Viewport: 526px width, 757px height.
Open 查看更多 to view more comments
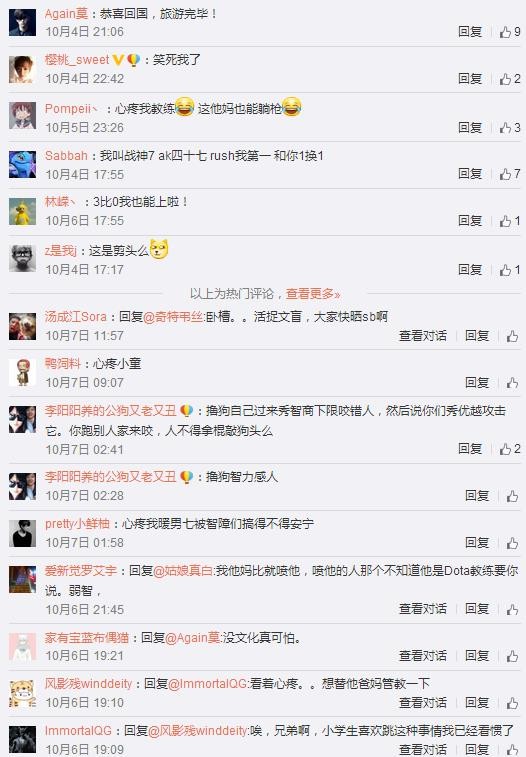pos(313,294)
